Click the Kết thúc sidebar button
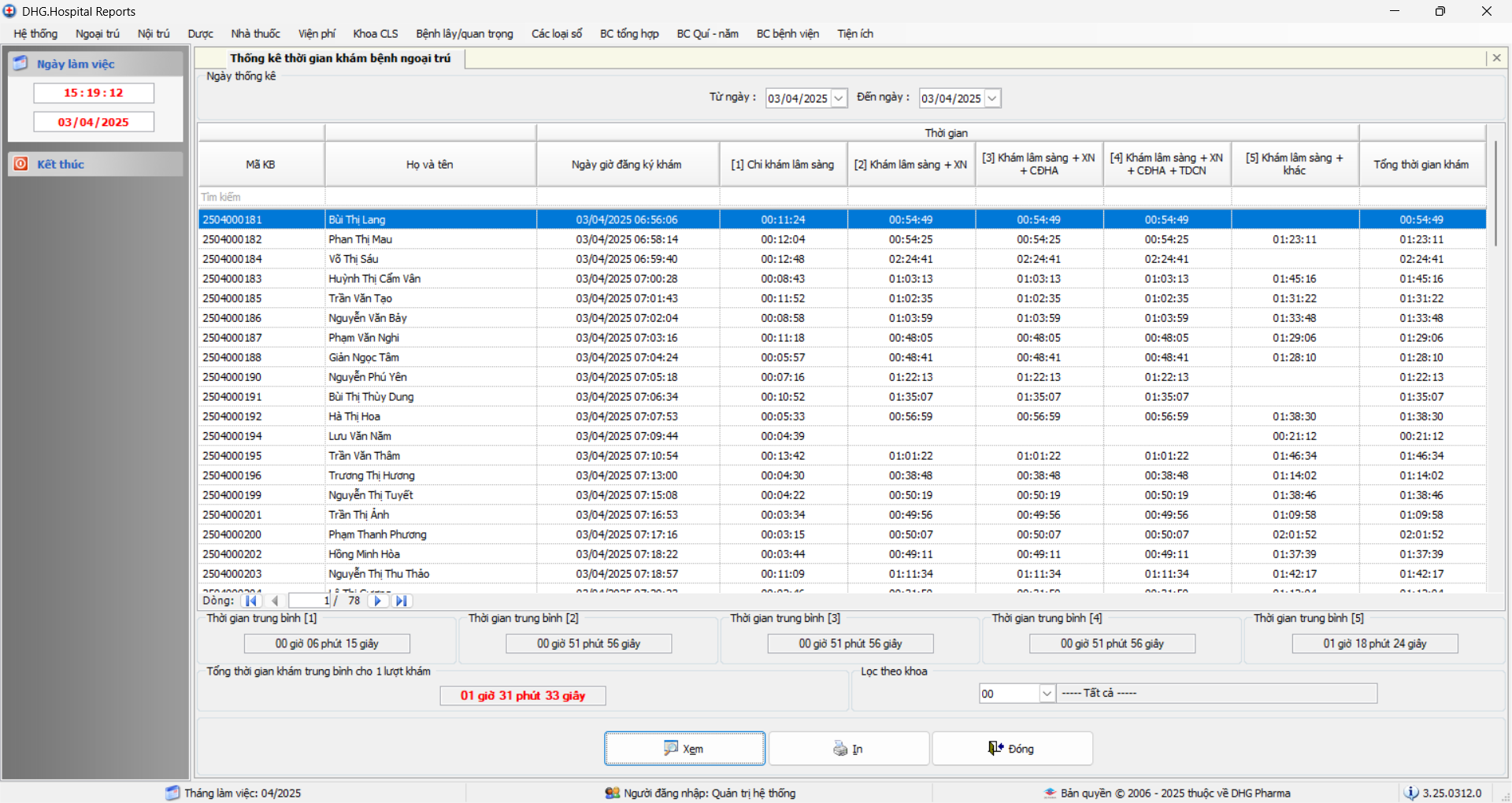 tap(95, 164)
